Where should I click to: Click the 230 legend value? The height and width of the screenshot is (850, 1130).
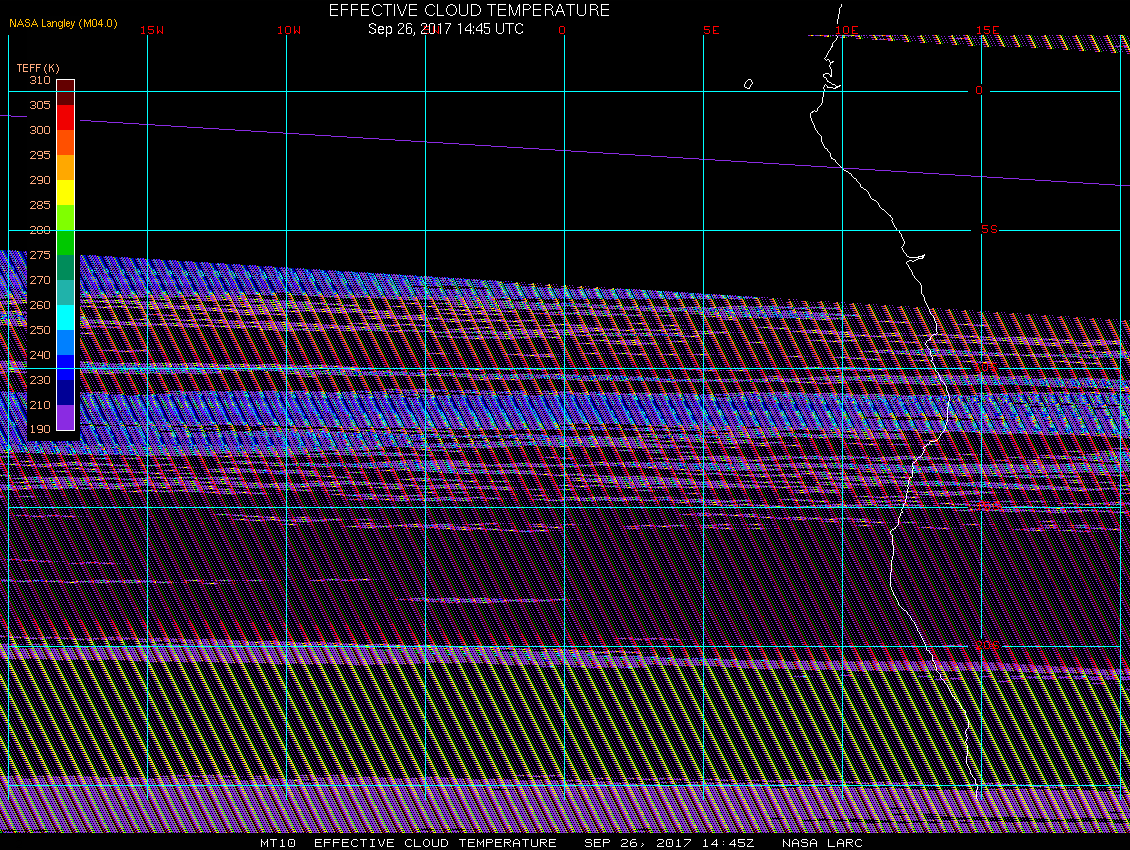40,380
